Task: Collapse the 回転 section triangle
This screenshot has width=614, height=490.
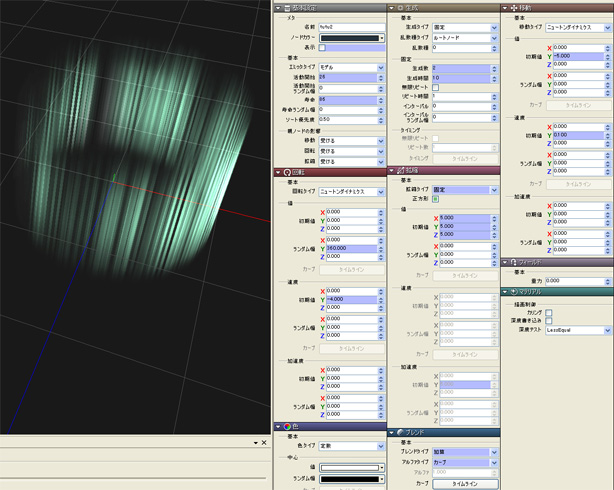Action: (x=278, y=172)
